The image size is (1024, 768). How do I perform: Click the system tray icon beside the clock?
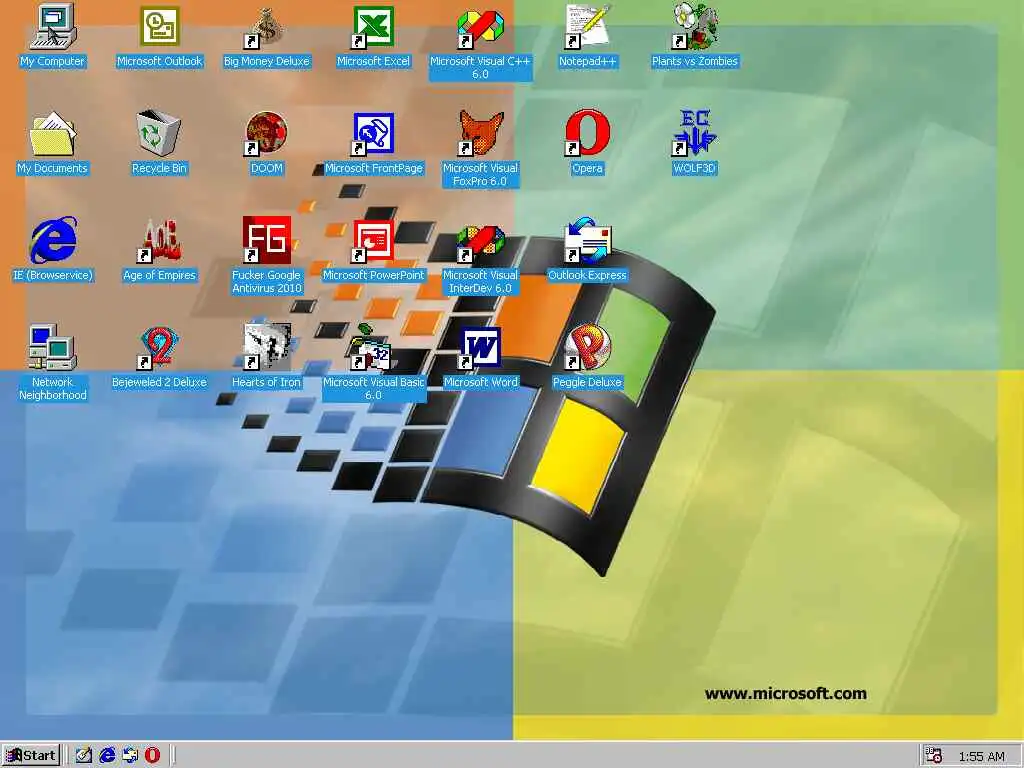pyautogui.click(x=934, y=756)
